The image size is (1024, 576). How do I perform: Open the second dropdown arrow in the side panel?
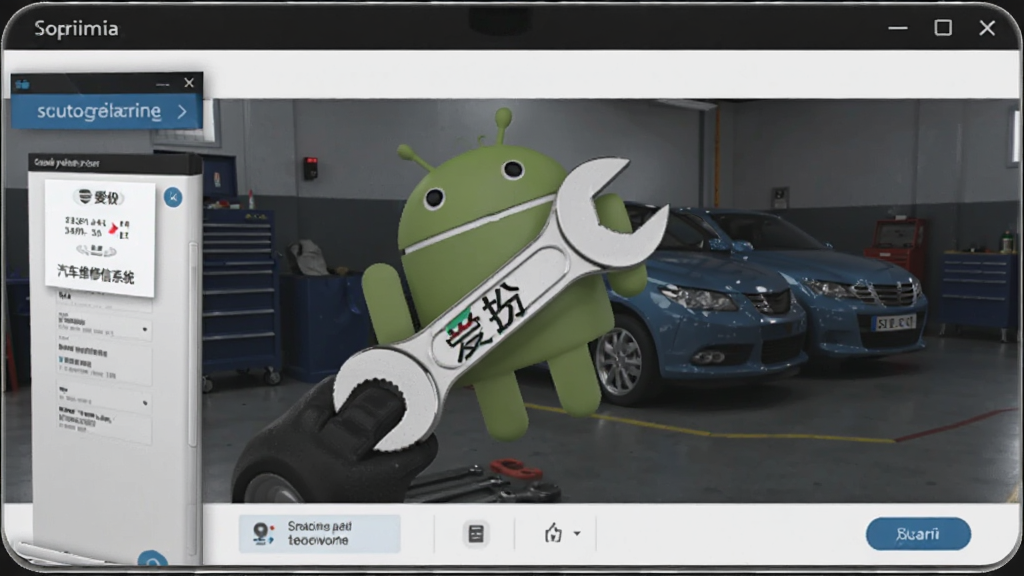click(x=145, y=403)
